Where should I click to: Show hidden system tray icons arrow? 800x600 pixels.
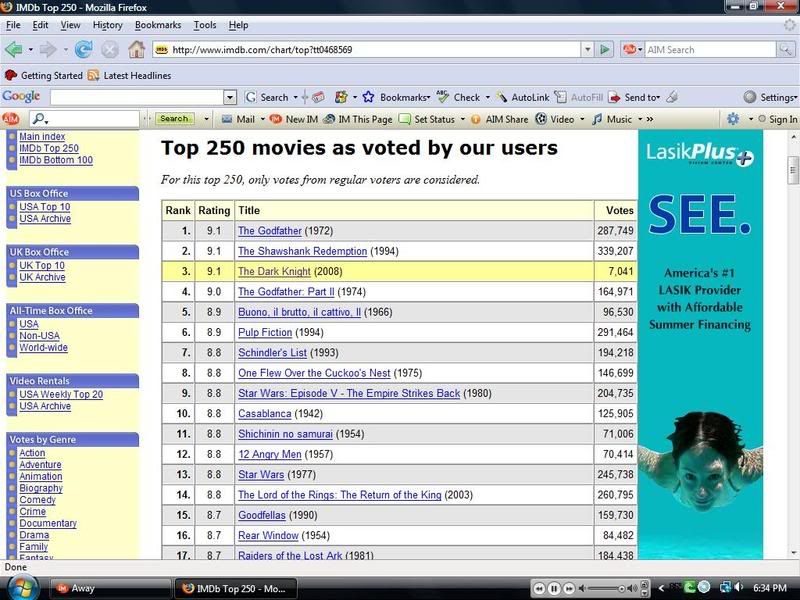tap(662, 588)
